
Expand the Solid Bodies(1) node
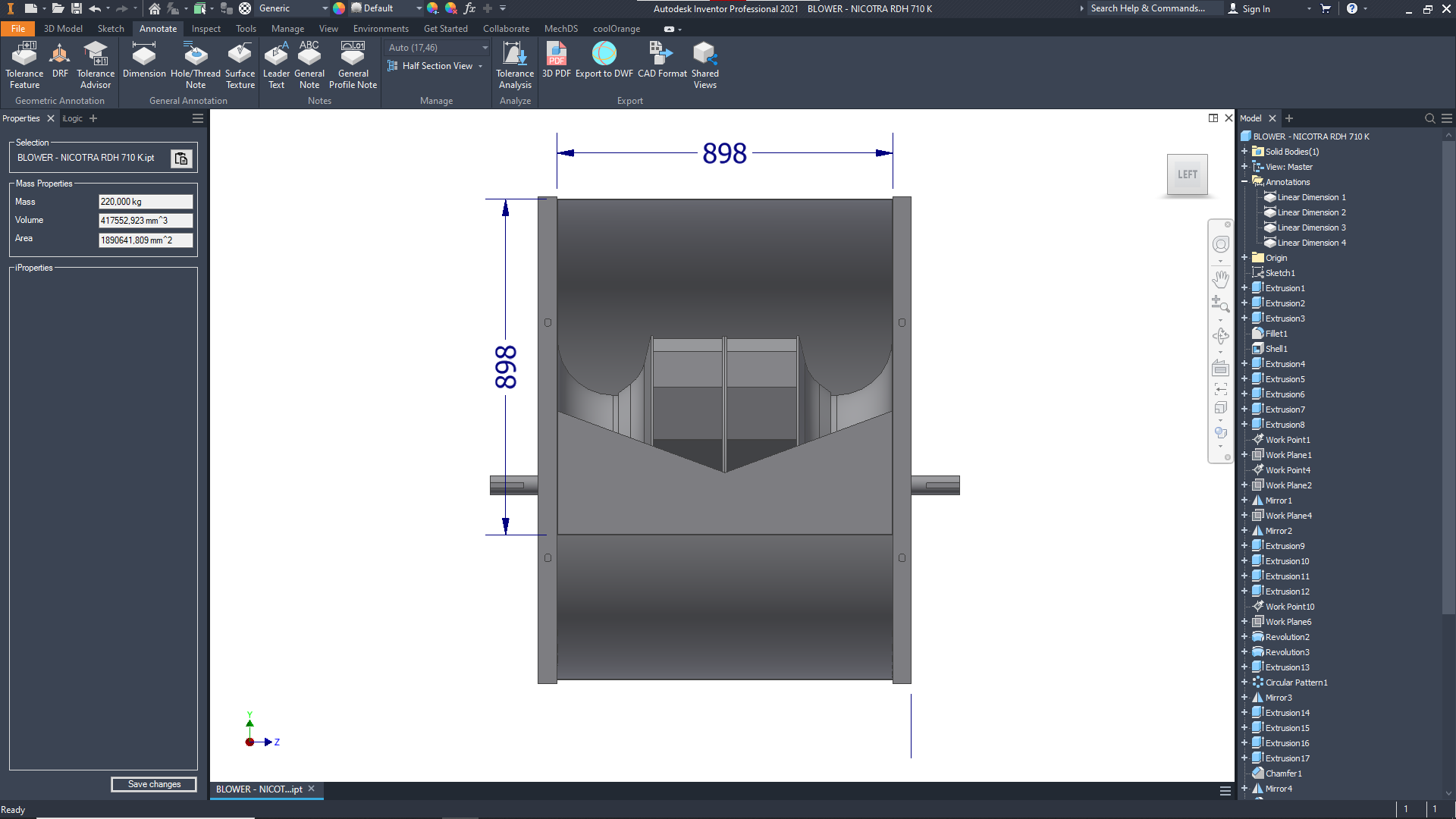click(1244, 152)
